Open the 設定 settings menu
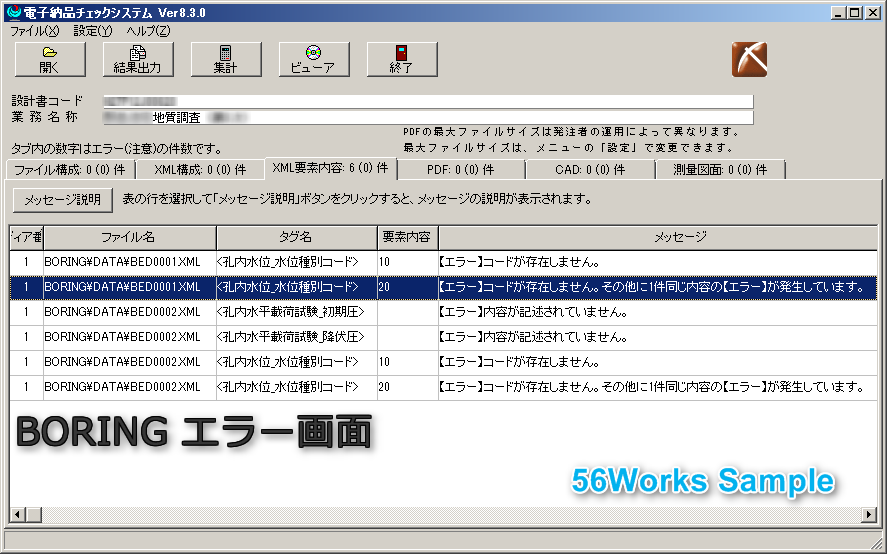 (x=92, y=31)
